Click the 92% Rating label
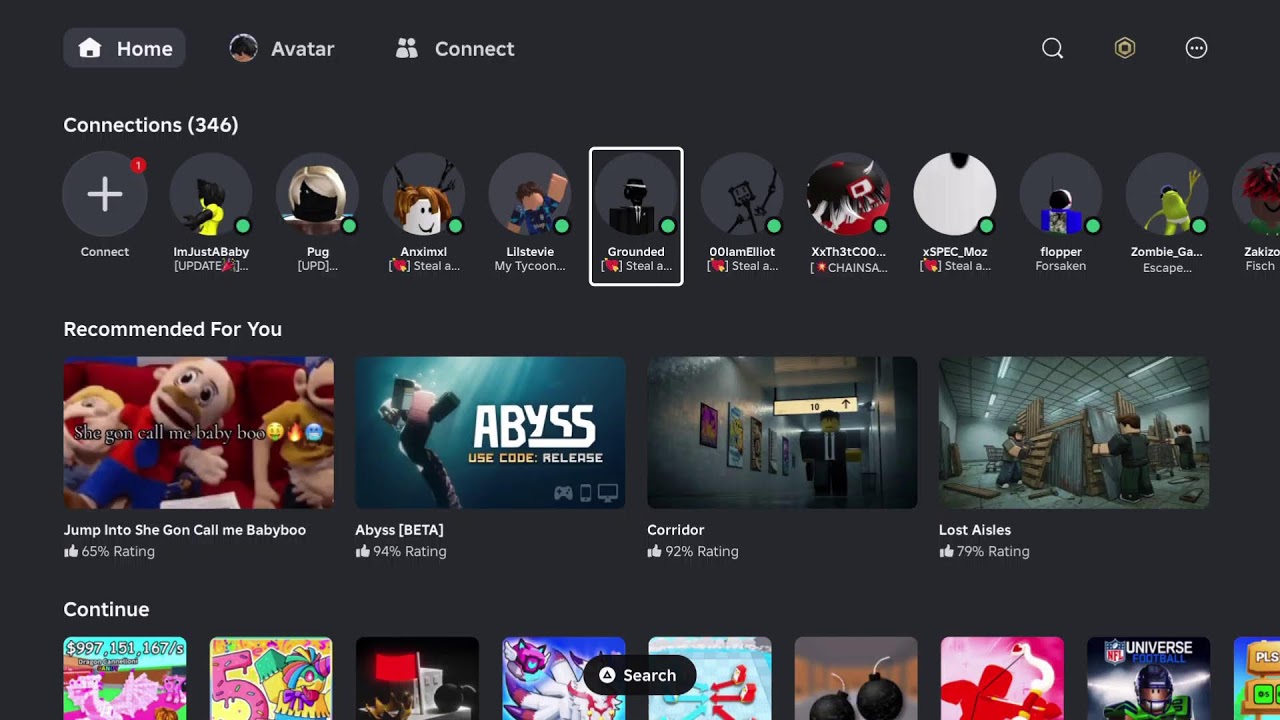The height and width of the screenshot is (720, 1280). pos(693,551)
